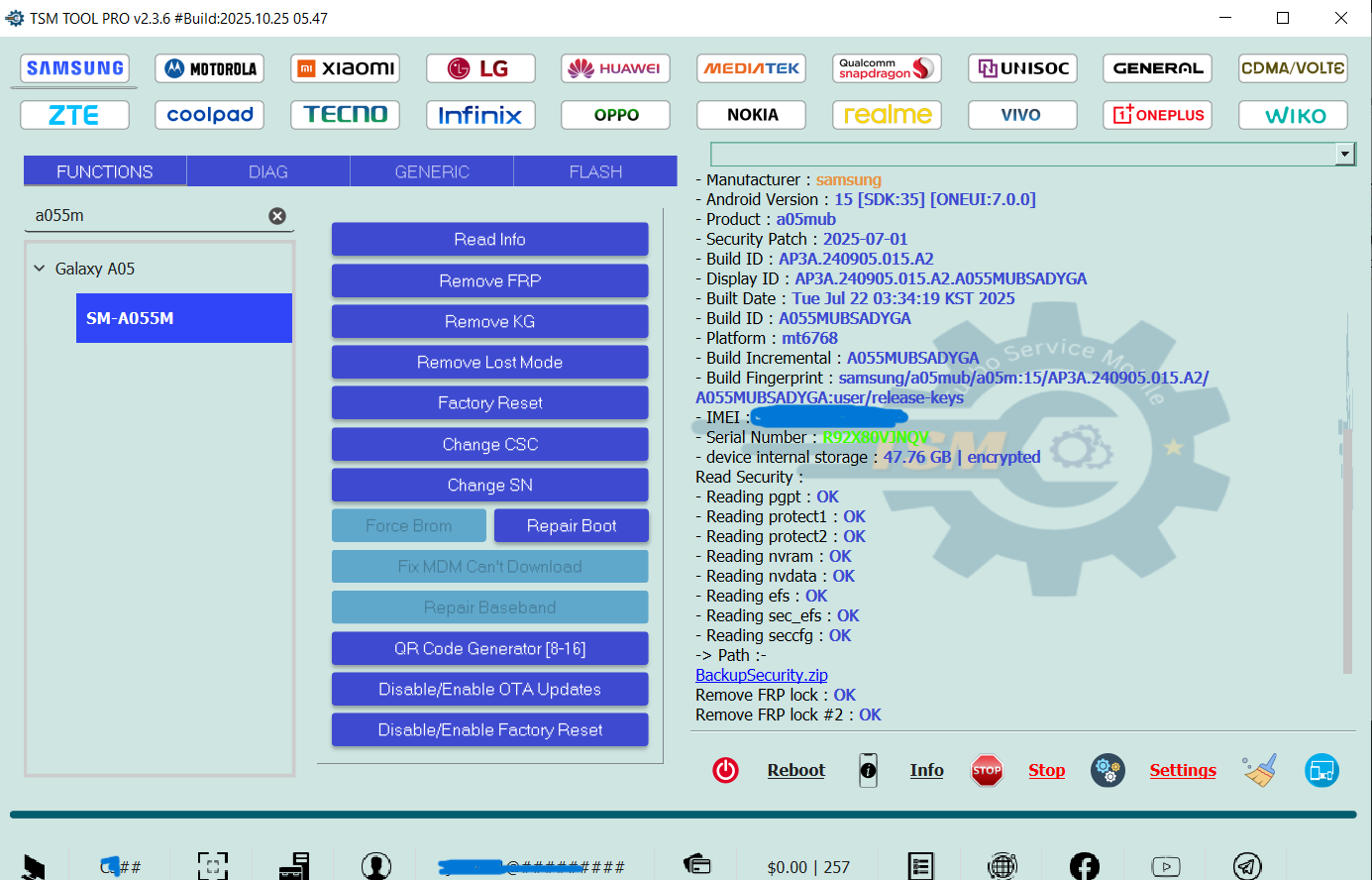The height and width of the screenshot is (880, 1372).
Task: Select the Xiaomi brand button
Action: (x=345, y=68)
